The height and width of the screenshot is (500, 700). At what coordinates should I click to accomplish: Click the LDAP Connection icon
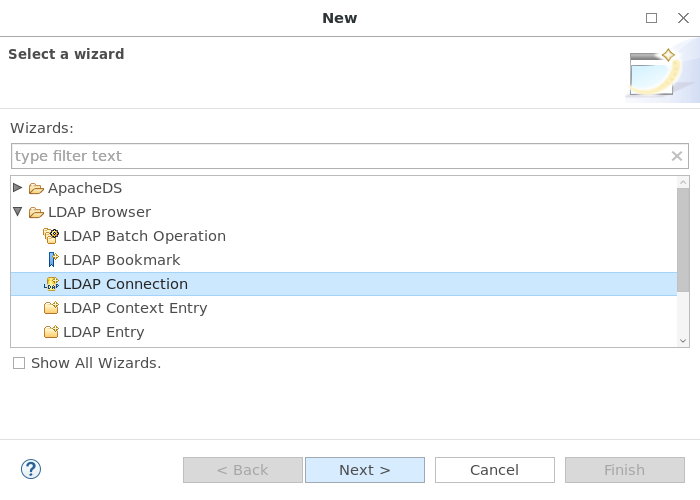click(x=51, y=284)
